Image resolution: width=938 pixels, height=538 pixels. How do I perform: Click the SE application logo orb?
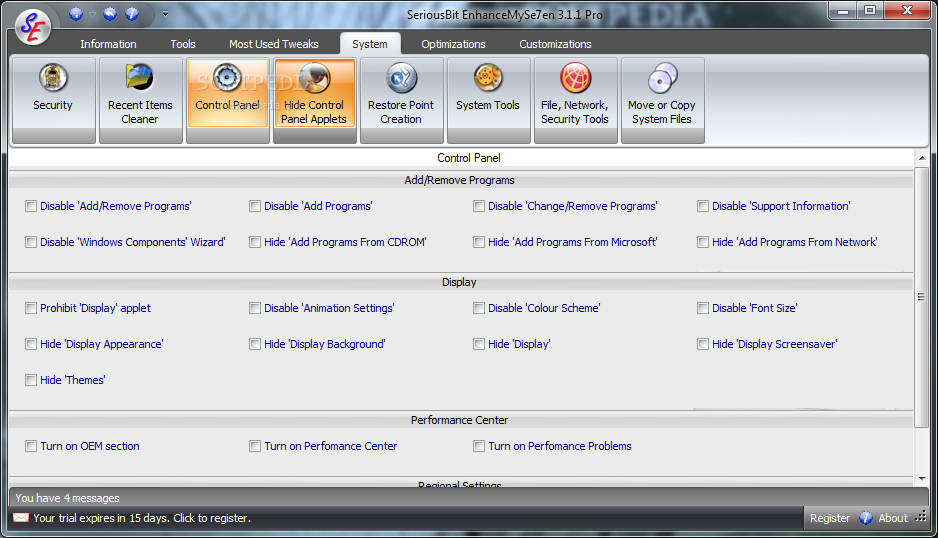click(32, 27)
